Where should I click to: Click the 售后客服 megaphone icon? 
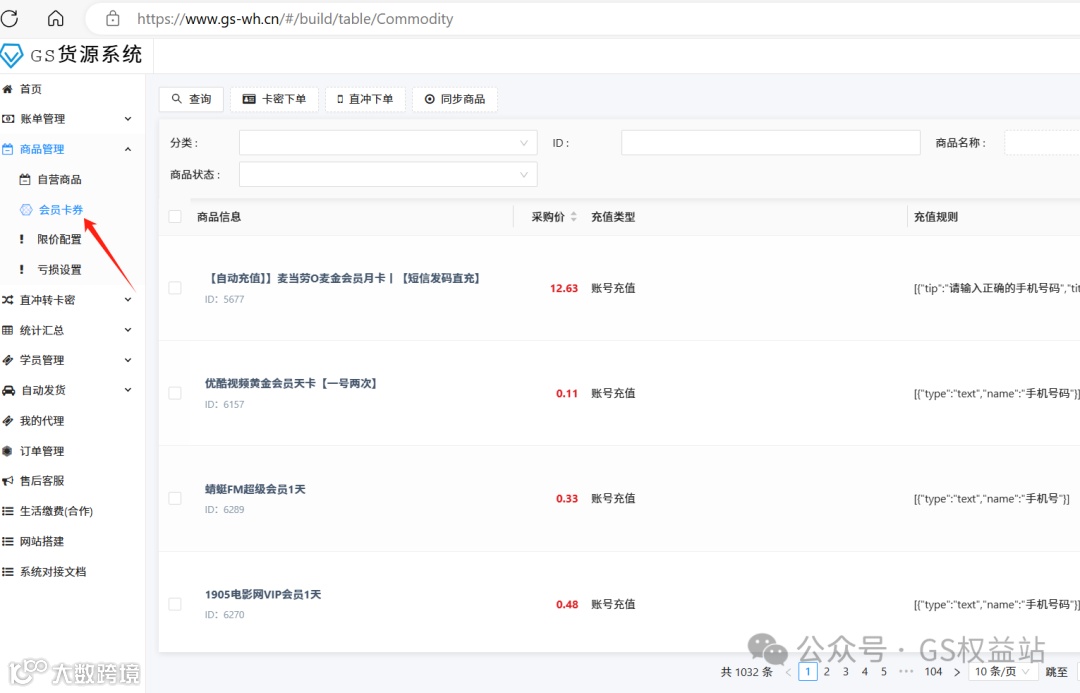[8, 480]
